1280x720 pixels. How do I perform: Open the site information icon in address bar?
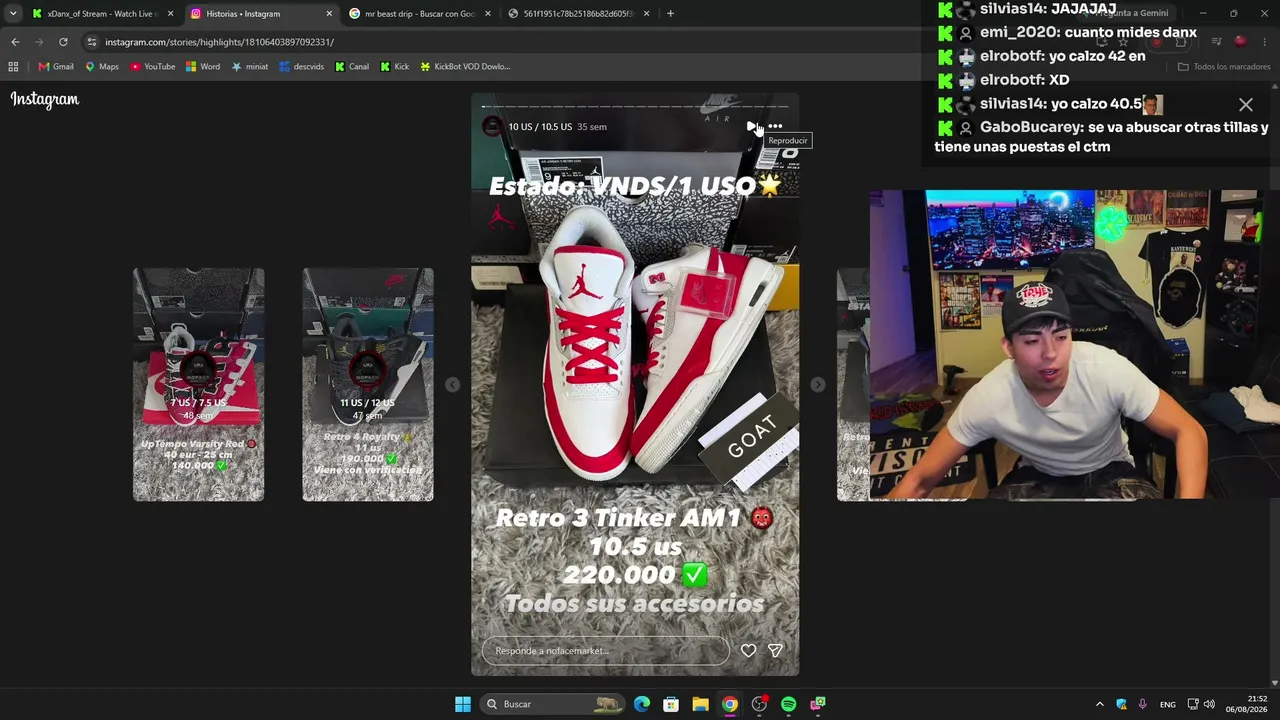click(x=92, y=42)
